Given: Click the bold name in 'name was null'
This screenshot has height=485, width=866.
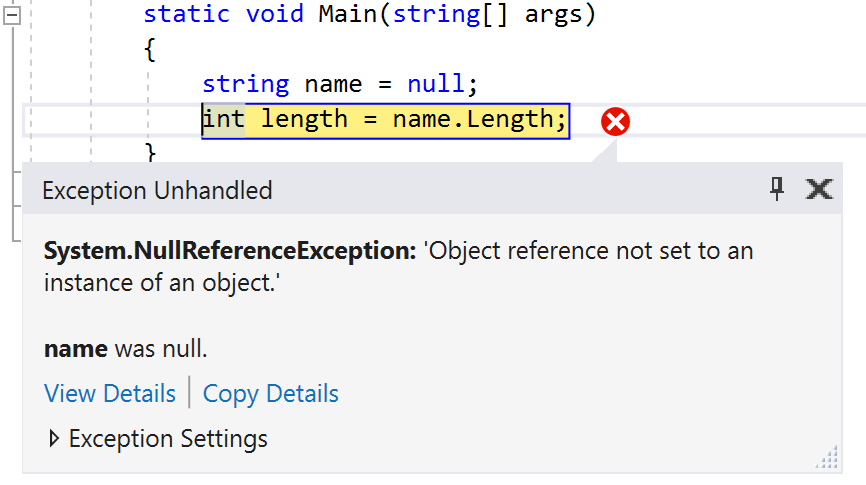Looking at the screenshot, I should click(76, 349).
